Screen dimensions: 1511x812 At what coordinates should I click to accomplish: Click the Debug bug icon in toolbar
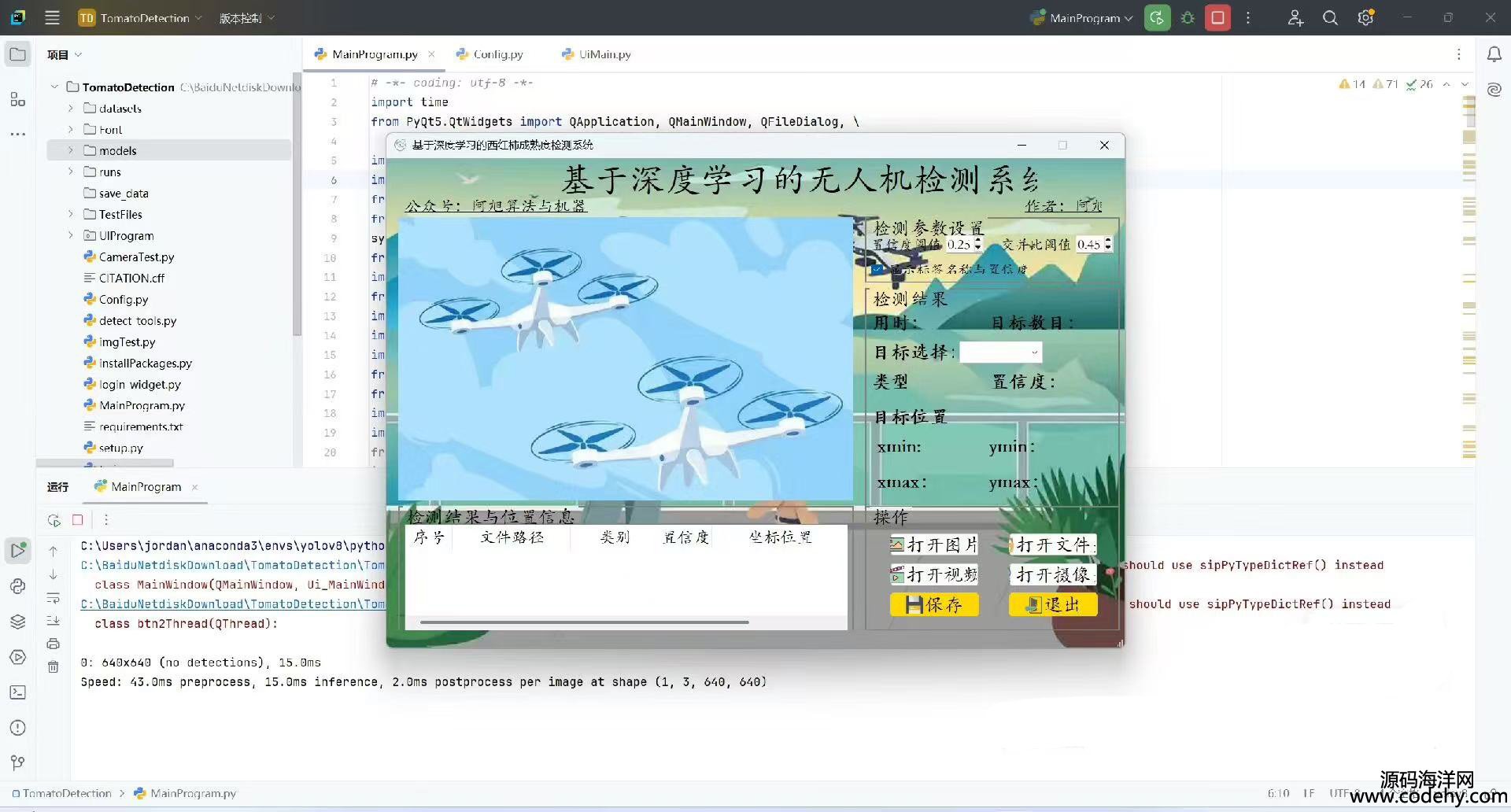point(1188,18)
